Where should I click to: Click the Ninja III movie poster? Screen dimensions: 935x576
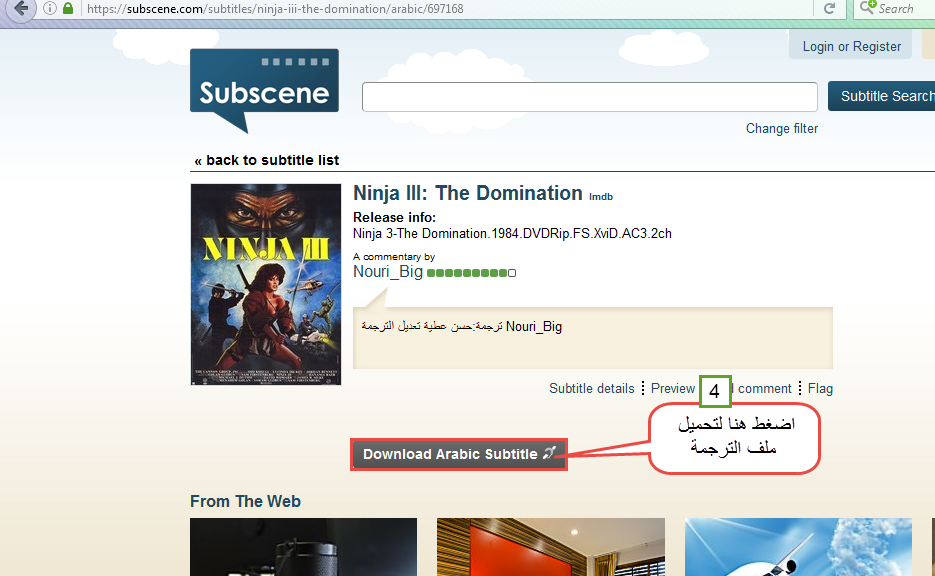[x=266, y=284]
